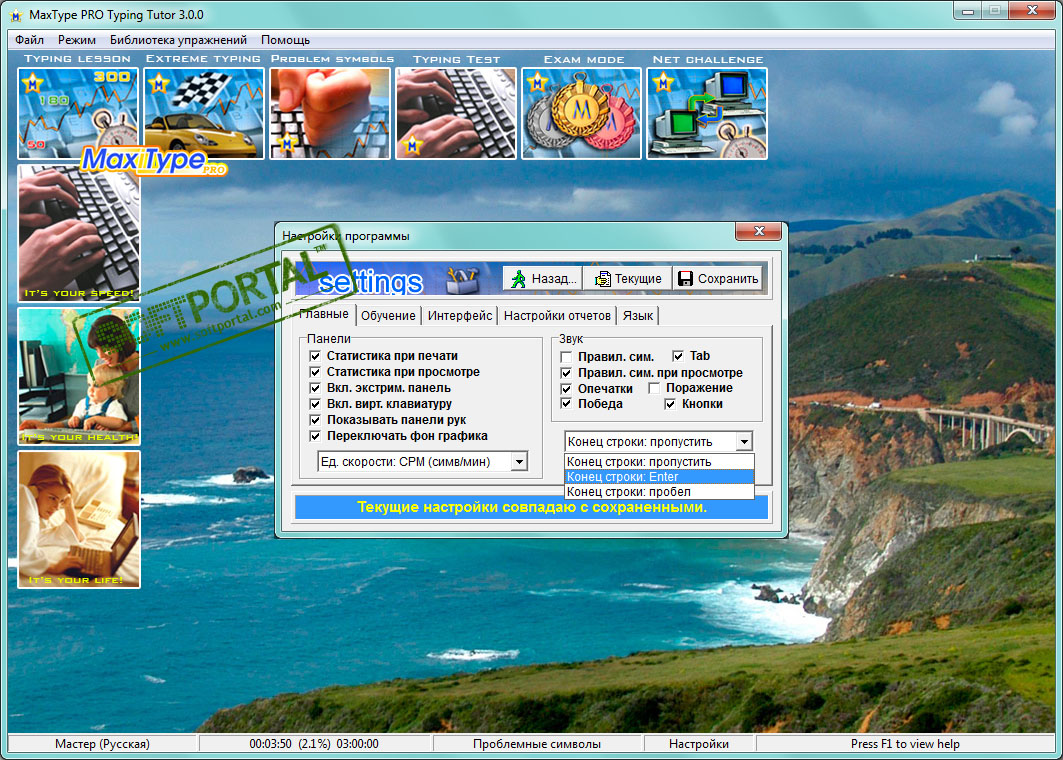The width and height of the screenshot is (1063, 760).
Task: Switch to the Язык tab
Action: coord(638,316)
